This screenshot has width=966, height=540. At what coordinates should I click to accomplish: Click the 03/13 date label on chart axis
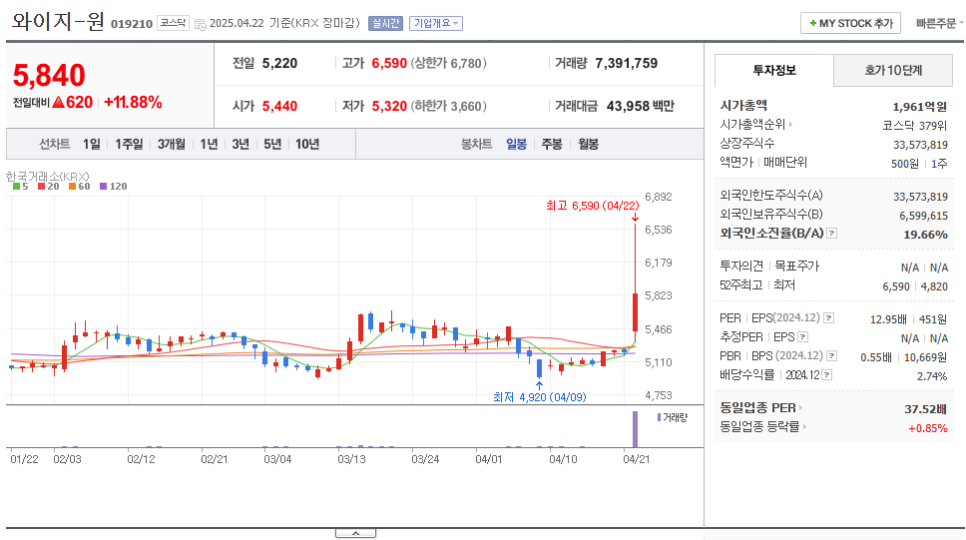click(x=351, y=459)
